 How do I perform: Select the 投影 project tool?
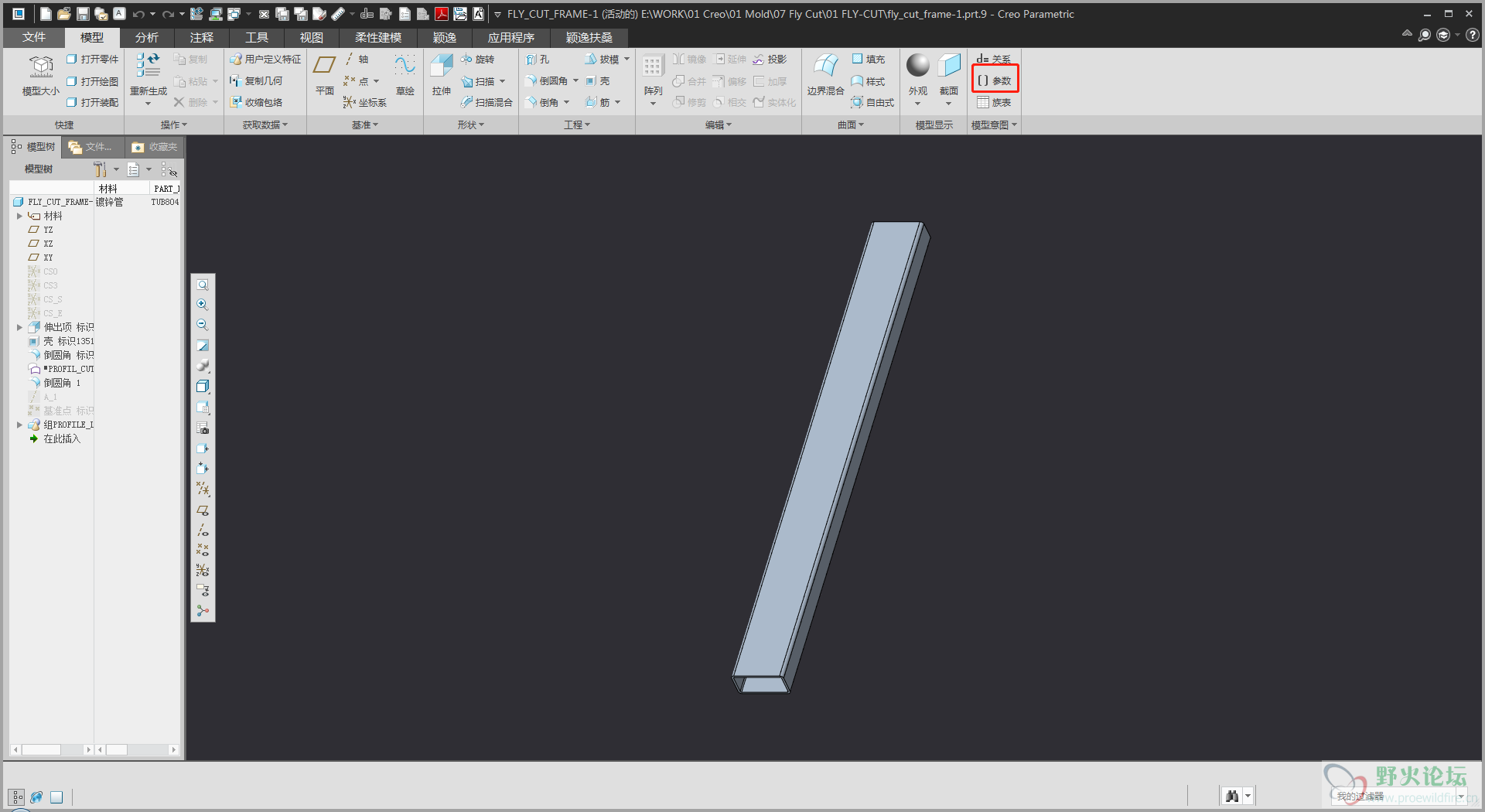click(770, 60)
